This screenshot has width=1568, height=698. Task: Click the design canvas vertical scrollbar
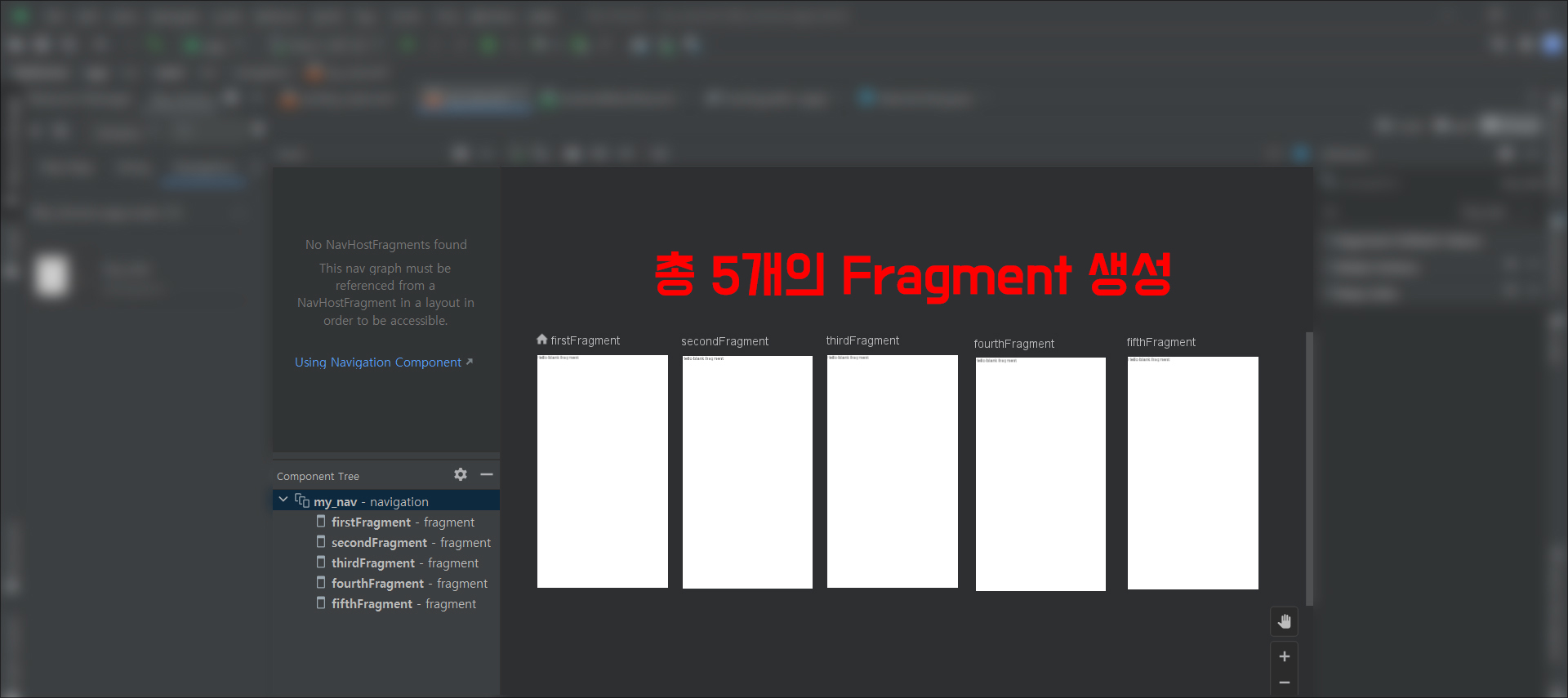(x=1309, y=469)
